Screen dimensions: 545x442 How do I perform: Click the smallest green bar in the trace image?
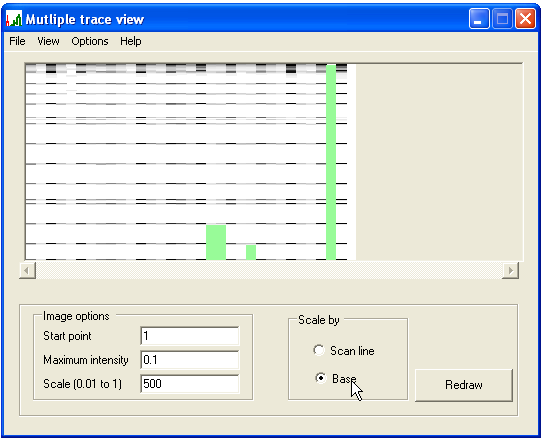point(251,252)
